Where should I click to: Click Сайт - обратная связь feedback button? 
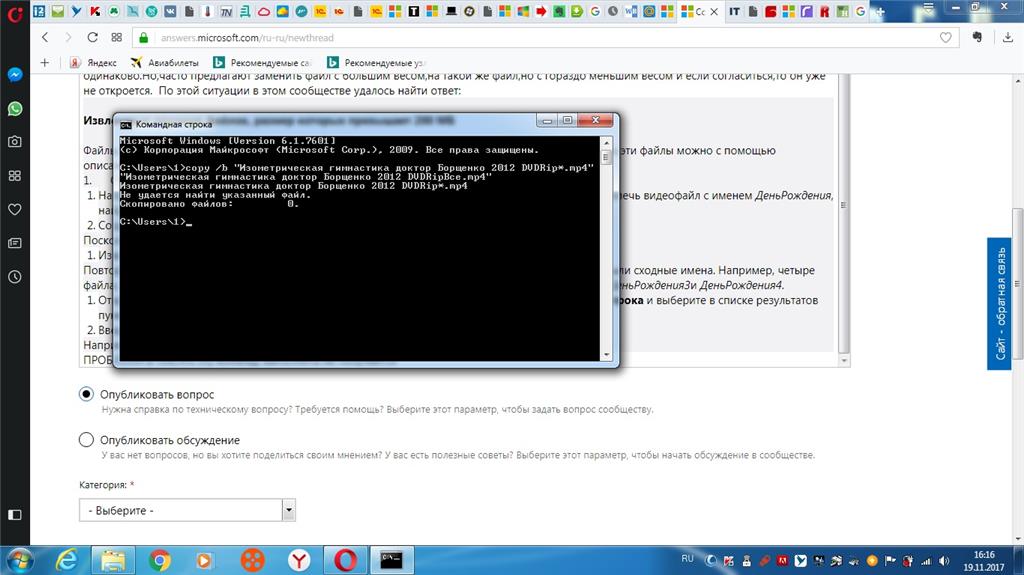(1000, 304)
